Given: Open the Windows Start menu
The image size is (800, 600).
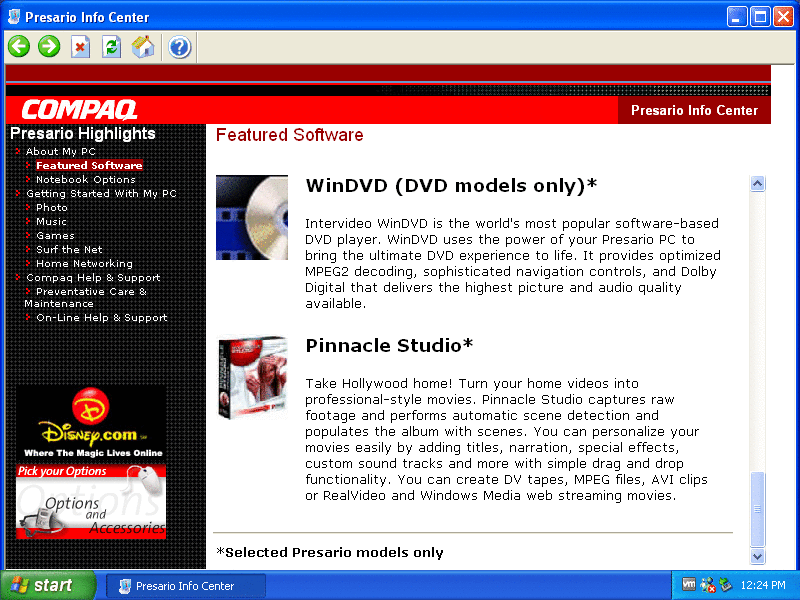Looking at the screenshot, I should (48, 585).
